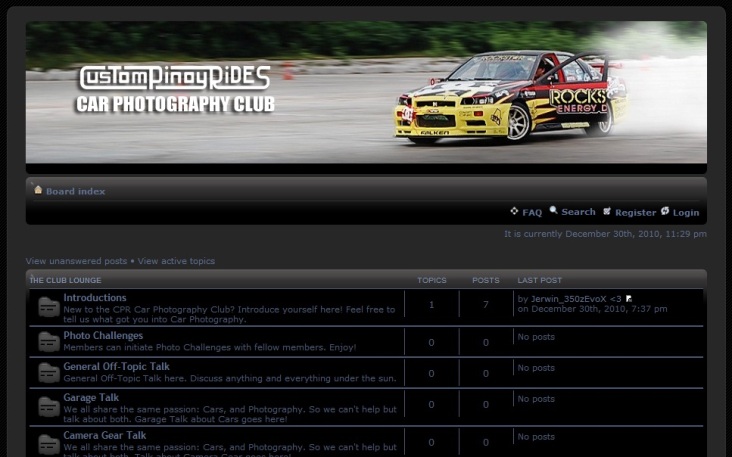Image resolution: width=732 pixels, height=457 pixels.
Task: Open the Introductions forum
Action: click(95, 298)
